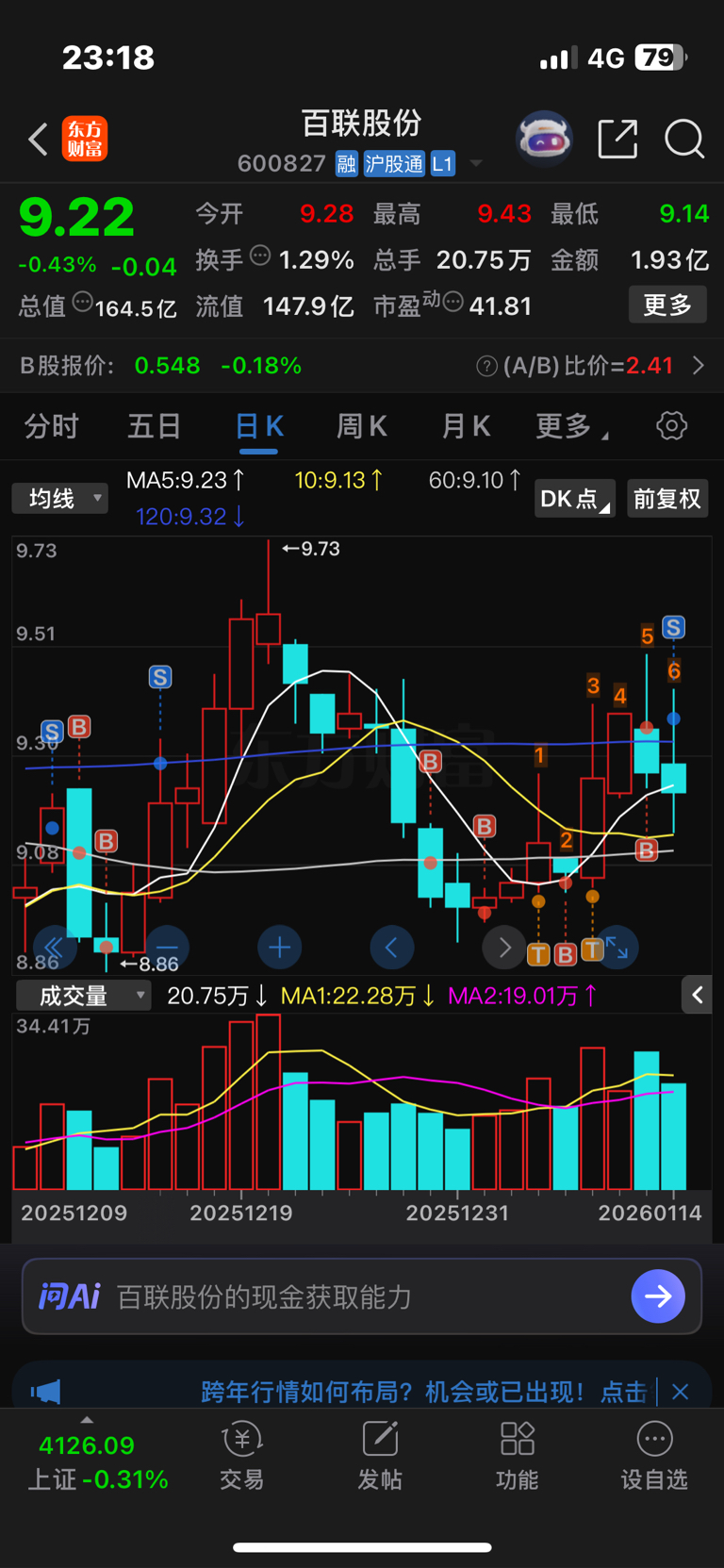Open the 更多 chart period dropdown
Viewport: 724px width, 1568px height.
pyautogui.click(x=571, y=426)
